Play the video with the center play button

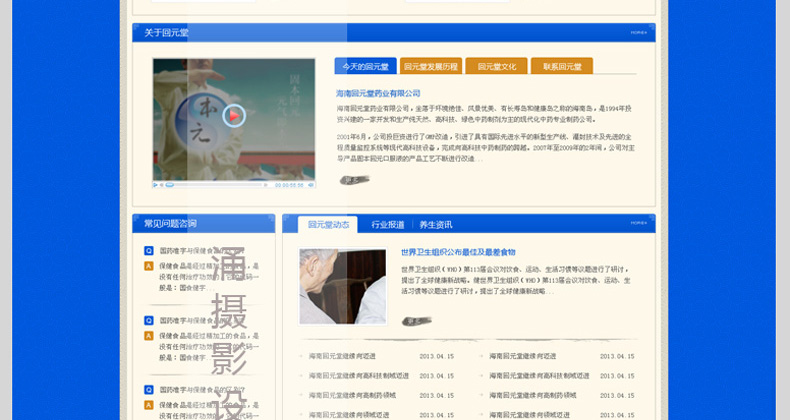[234, 116]
